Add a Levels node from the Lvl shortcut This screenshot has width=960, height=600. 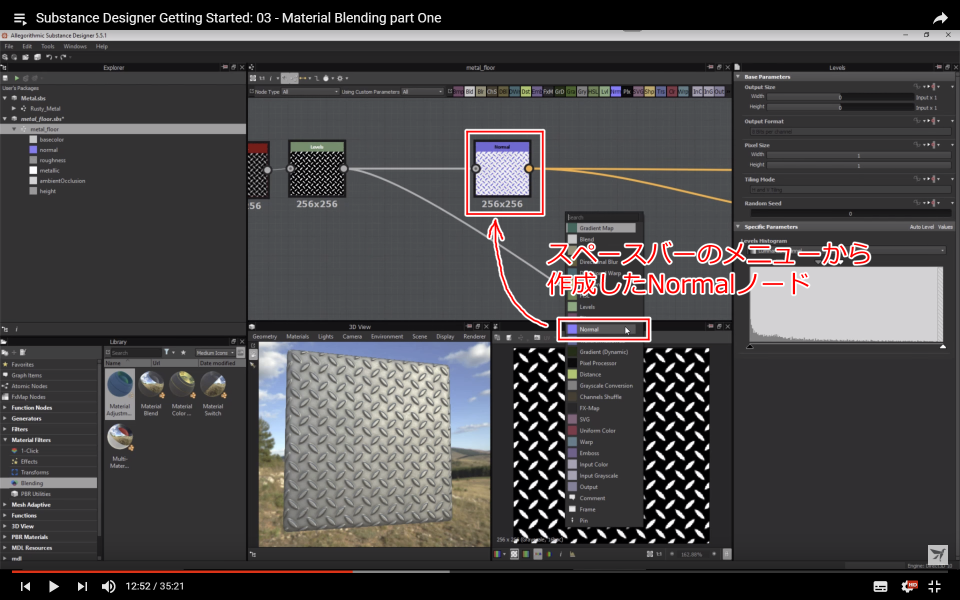[x=604, y=92]
